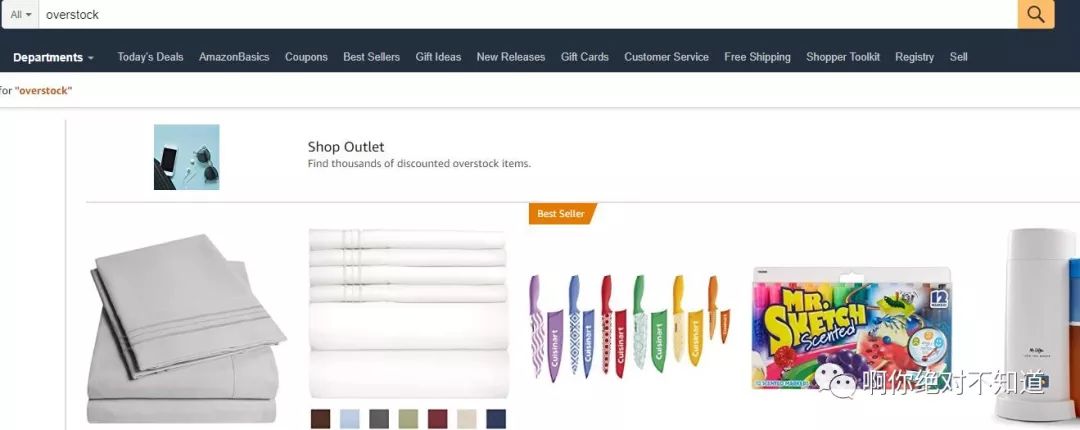
Task: Click the Shop Outlet phone and sunglasses image
Action: pos(187,157)
